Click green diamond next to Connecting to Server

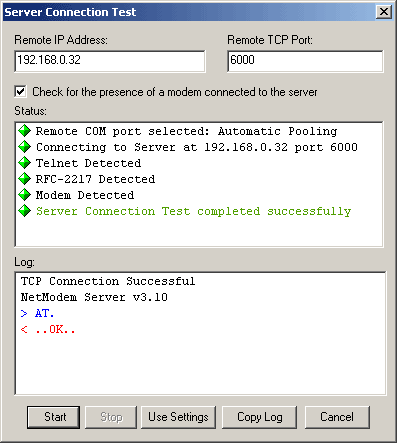pos(24,147)
